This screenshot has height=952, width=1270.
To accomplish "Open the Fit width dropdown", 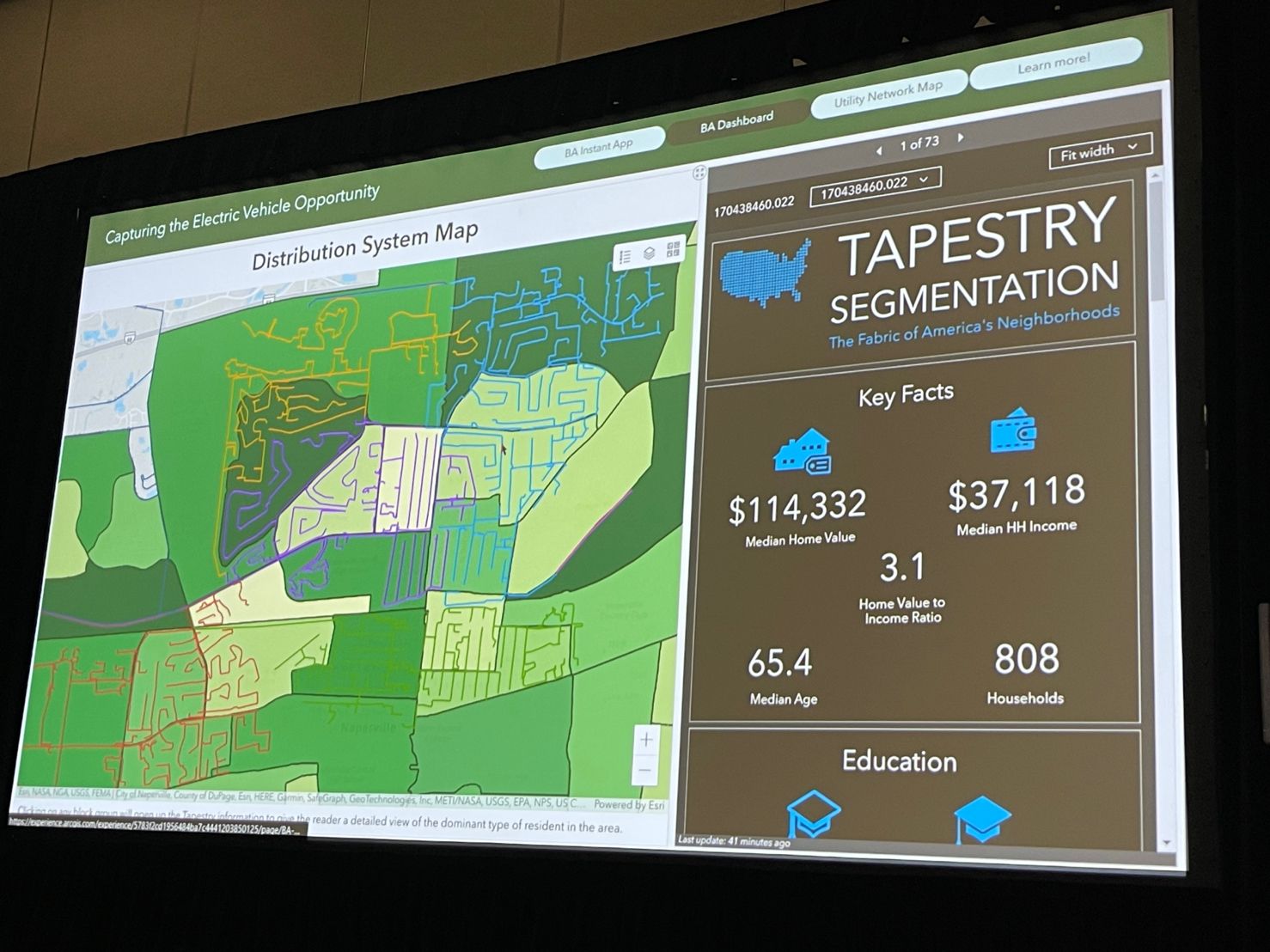I will point(1099,150).
